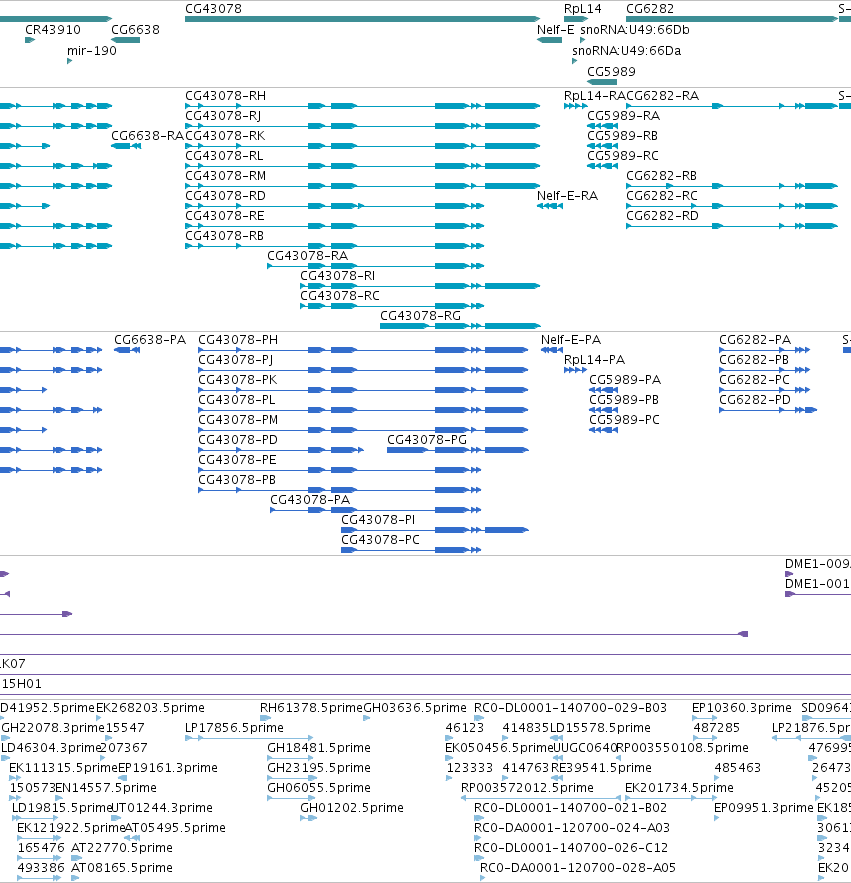The width and height of the screenshot is (851, 883).
Task: Choose the CG43078-RB transcript
Action: 225,236
